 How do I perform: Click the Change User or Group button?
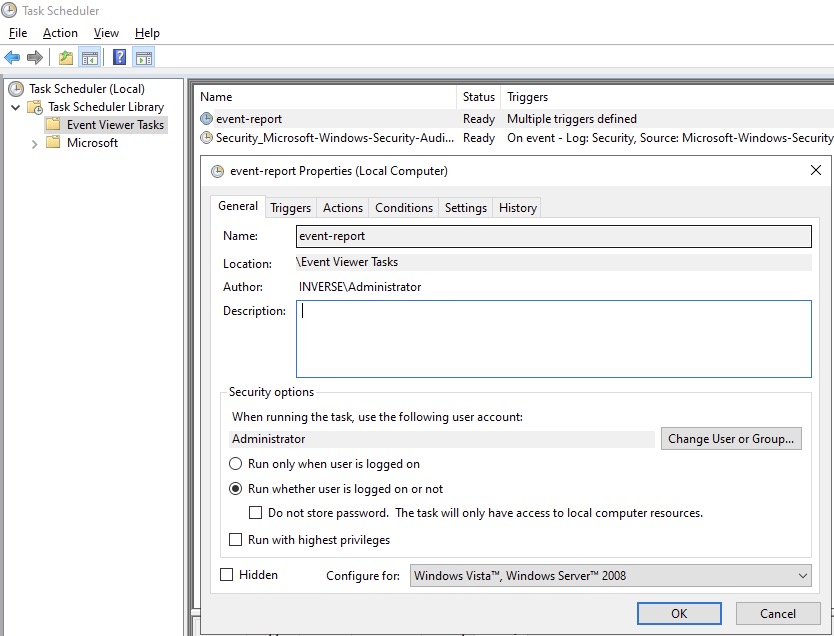729,438
